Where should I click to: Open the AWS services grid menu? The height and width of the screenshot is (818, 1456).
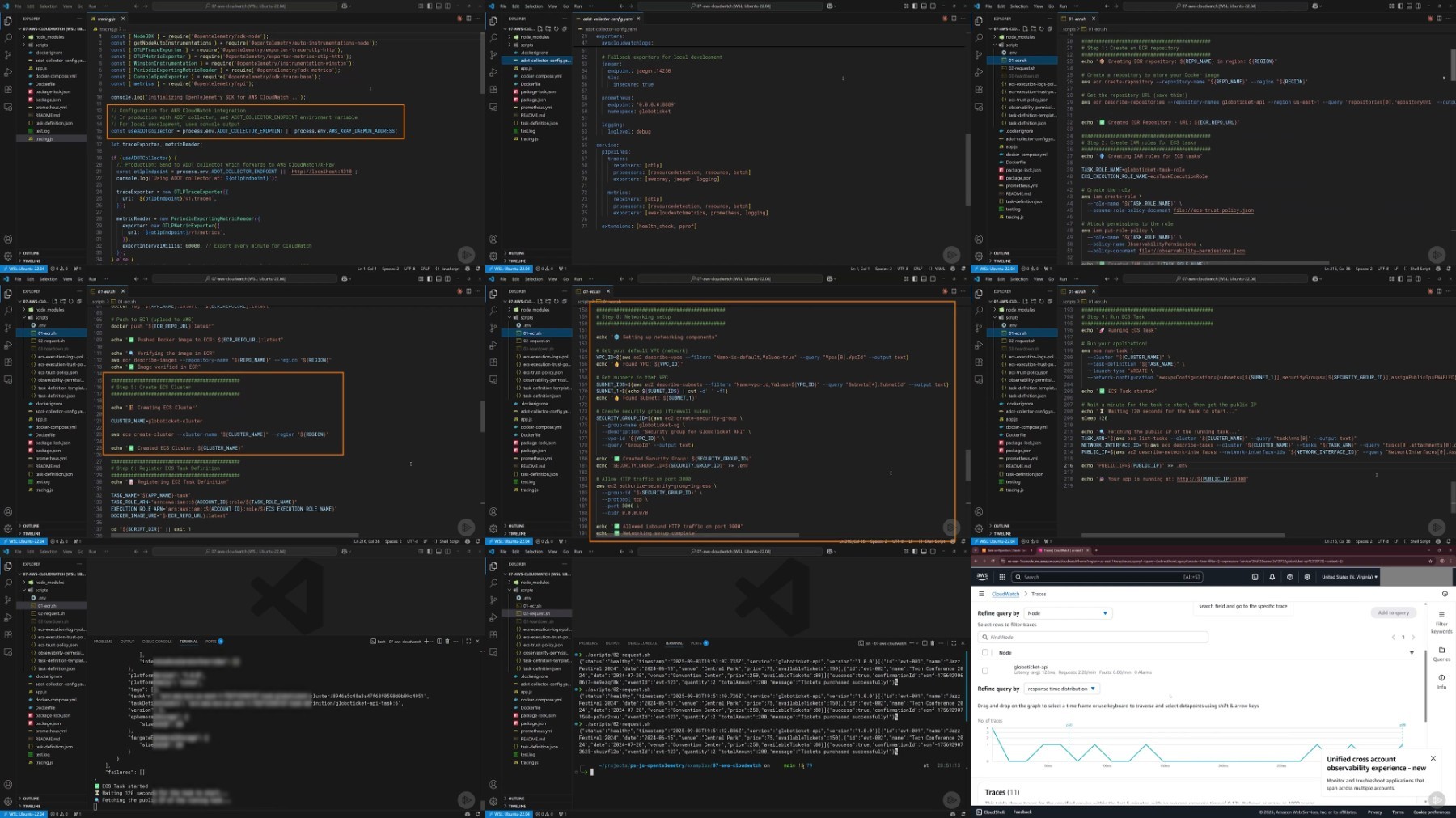pyautogui.click(x=1002, y=577)
